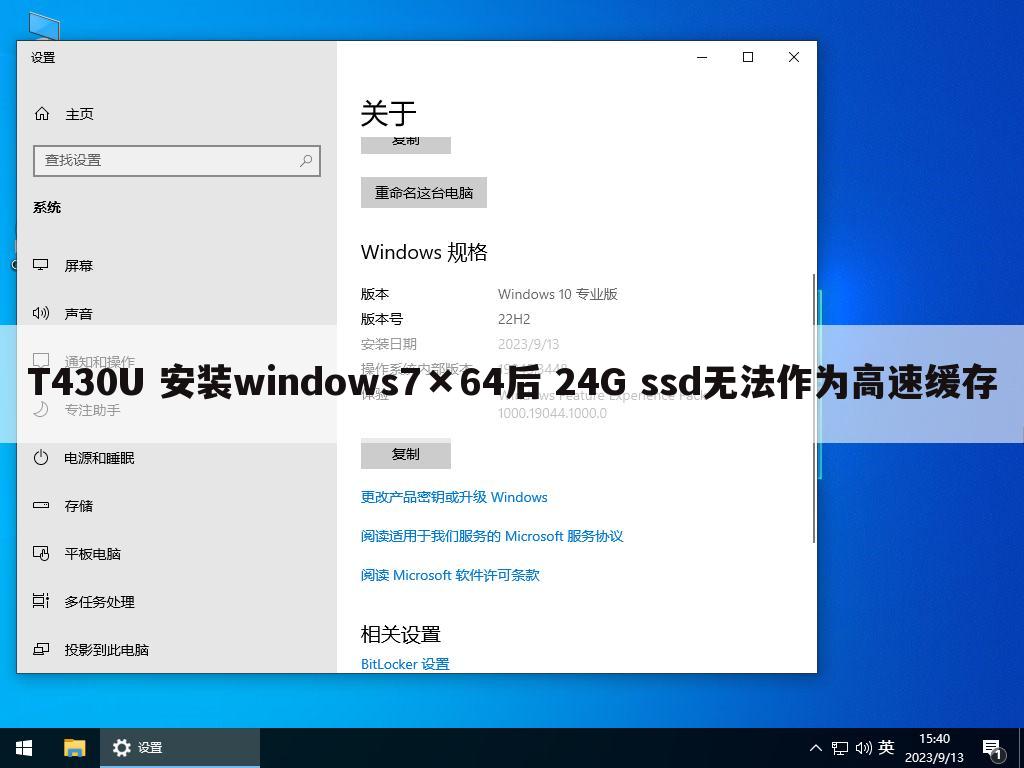1024x768 pixels.
Task: Open 更改产品密钥或升级 Windows link
Action: (x=454, y=497)
